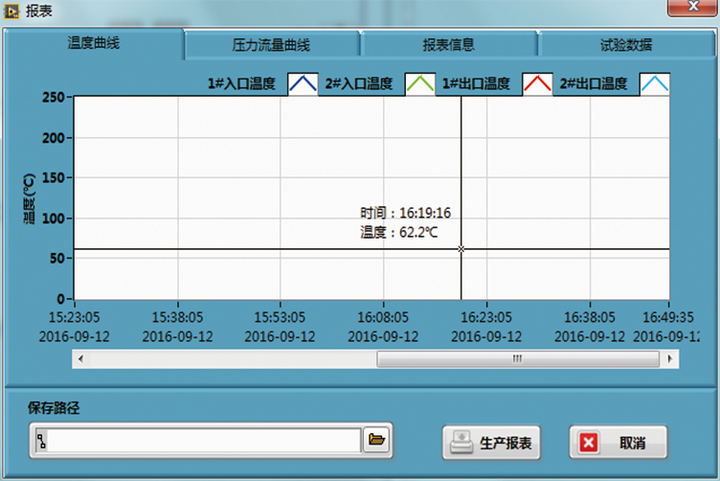Click the 2#入口温度 legend label
The height and width of the screenshot is (481, 720).
(x=359, y=84)
